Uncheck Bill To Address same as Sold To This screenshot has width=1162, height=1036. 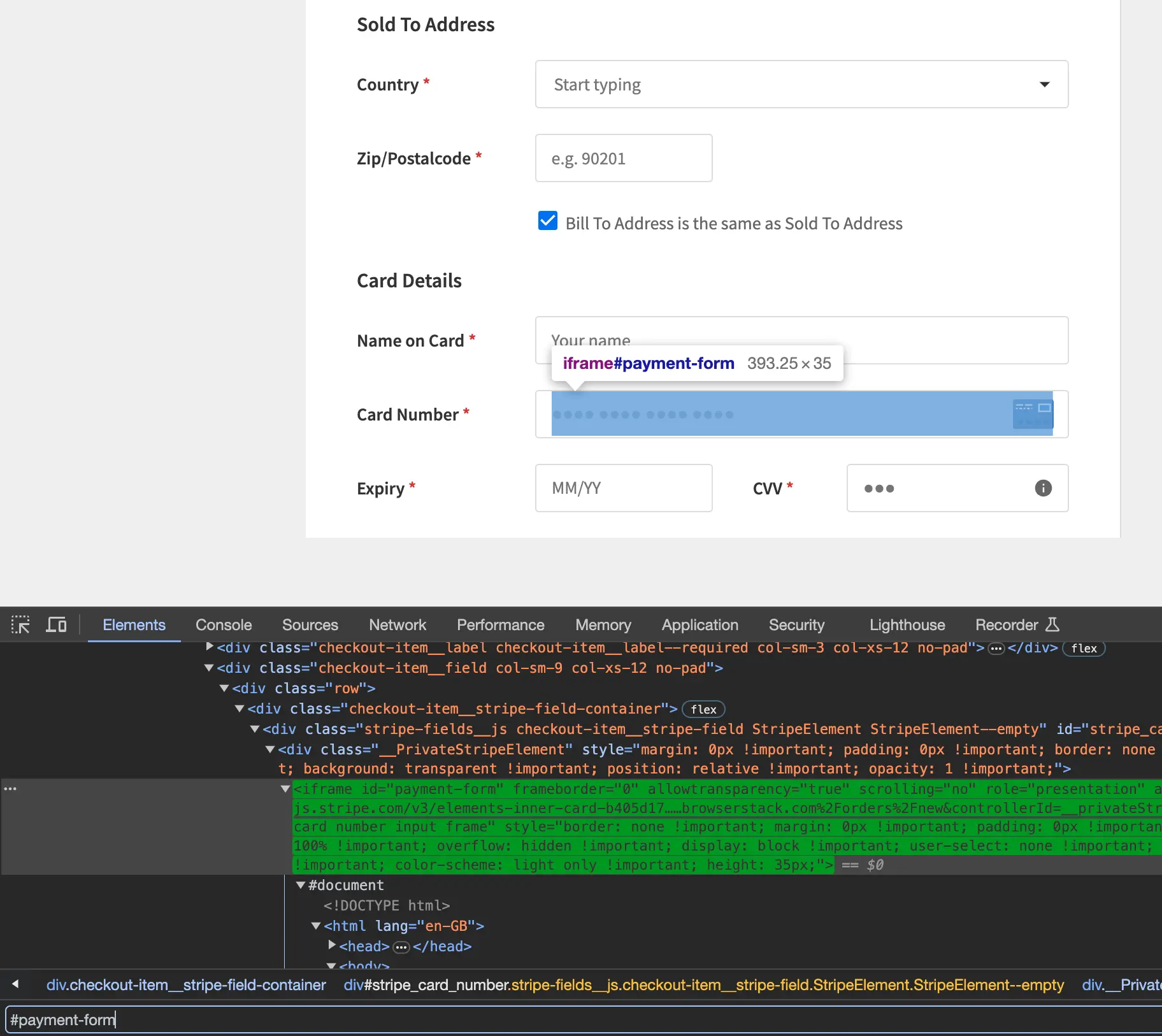pos(548,221)
